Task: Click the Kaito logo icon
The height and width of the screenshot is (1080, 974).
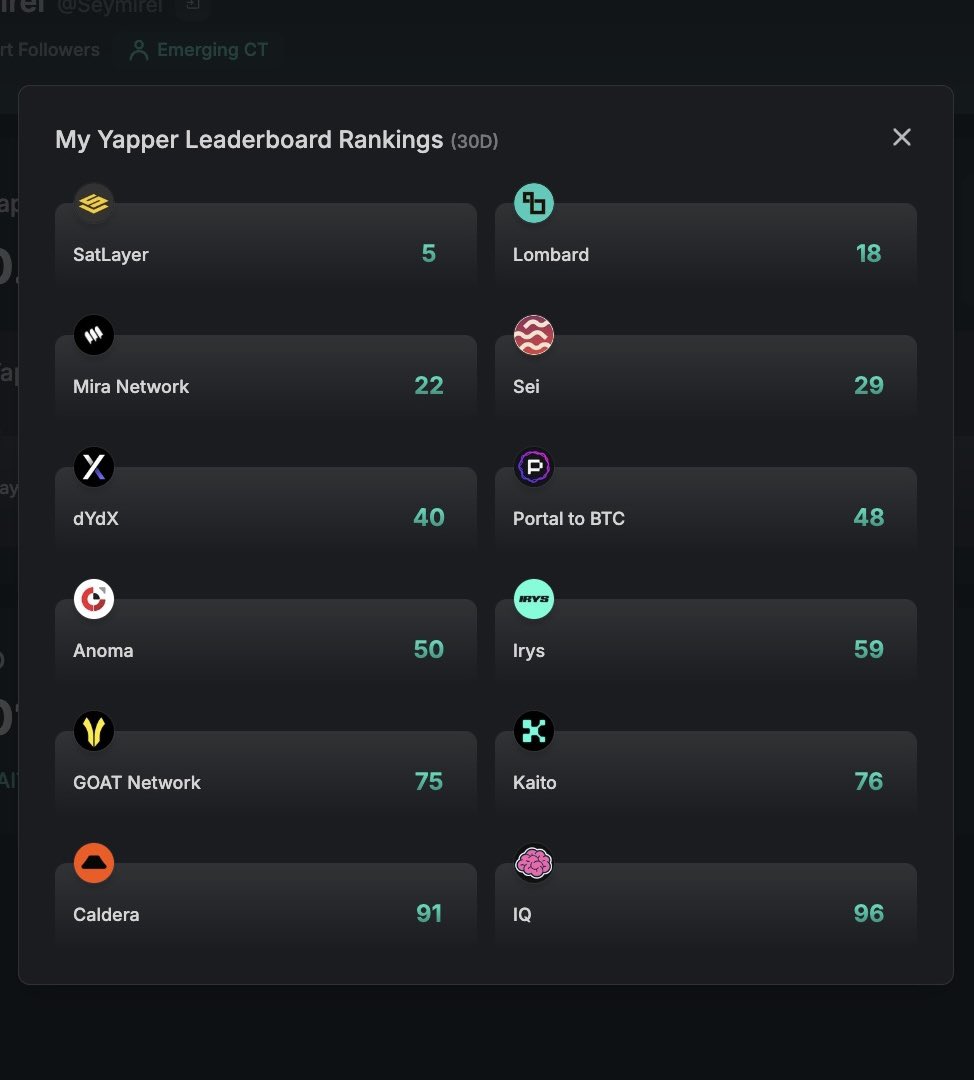Action: pyautogui.click(x=534, y=731)
